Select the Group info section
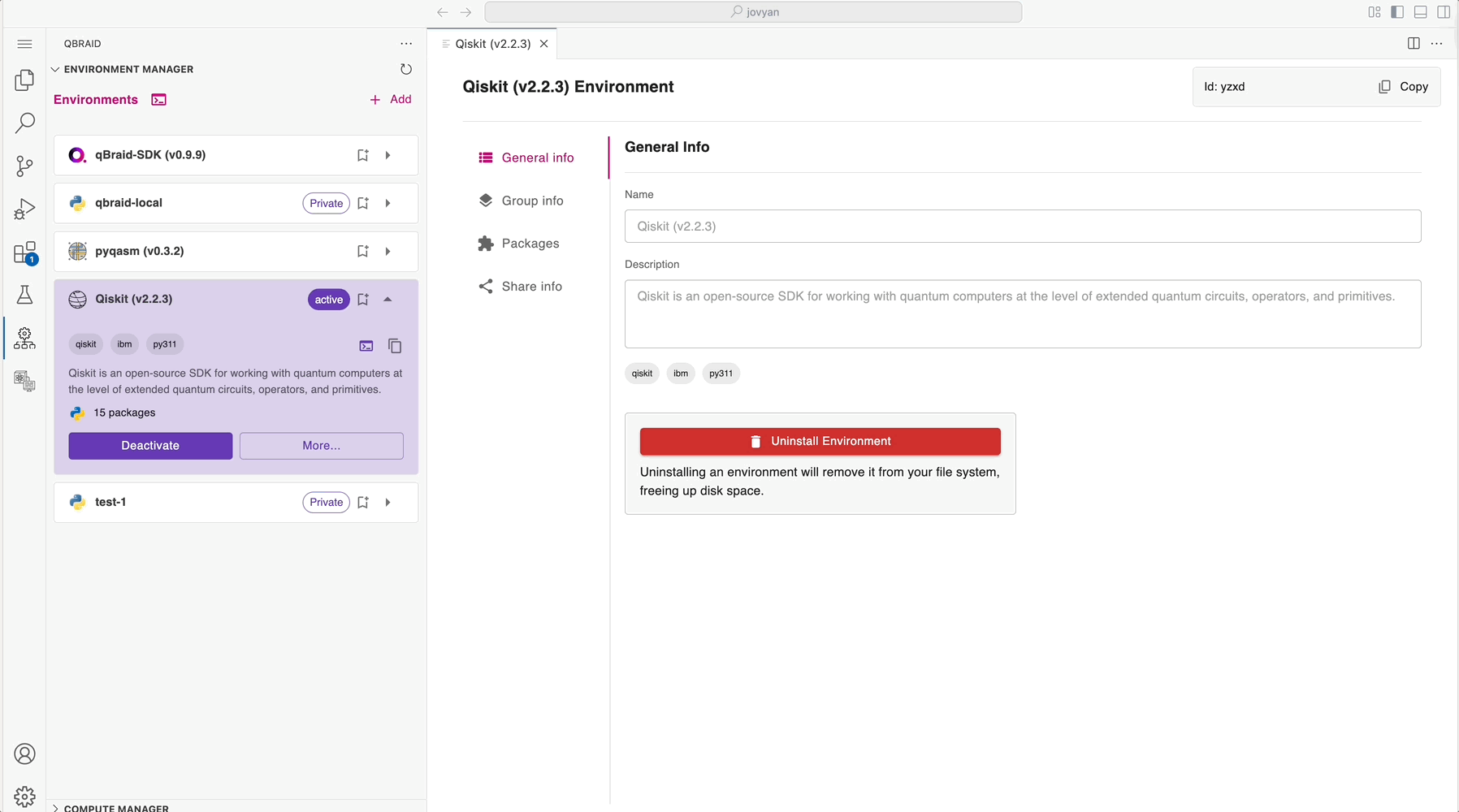This screenshot has width=1459, height=812. tap(522, 201)
